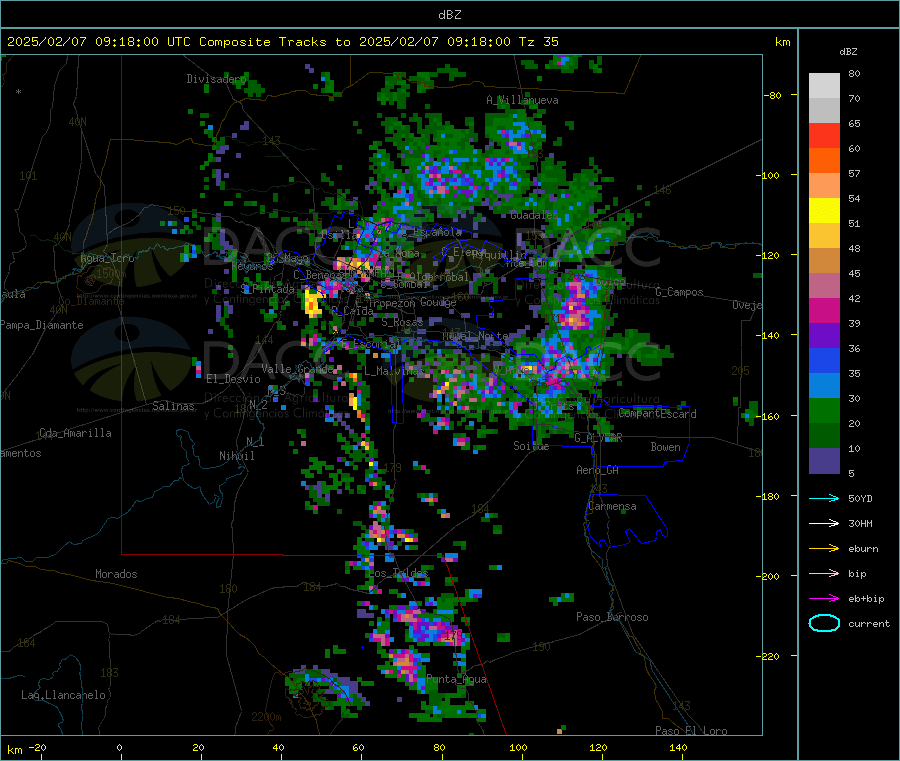Select the 'Cda_Amarilla' location label

(x=75, y=433)
